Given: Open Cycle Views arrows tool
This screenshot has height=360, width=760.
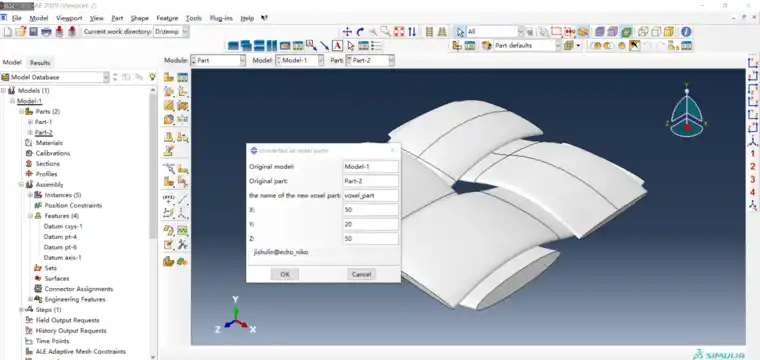Looking at the screenshot, I should coord(412,32).
